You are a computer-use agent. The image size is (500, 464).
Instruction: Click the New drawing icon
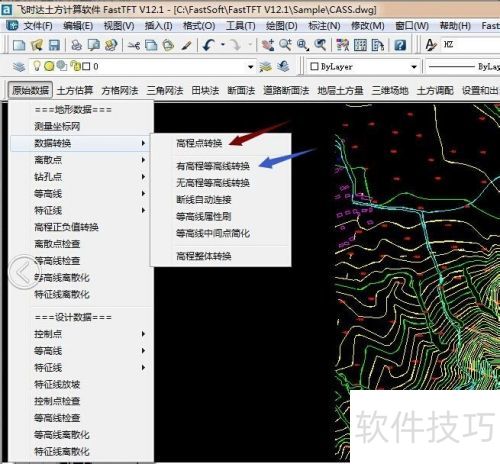[19, 45]
